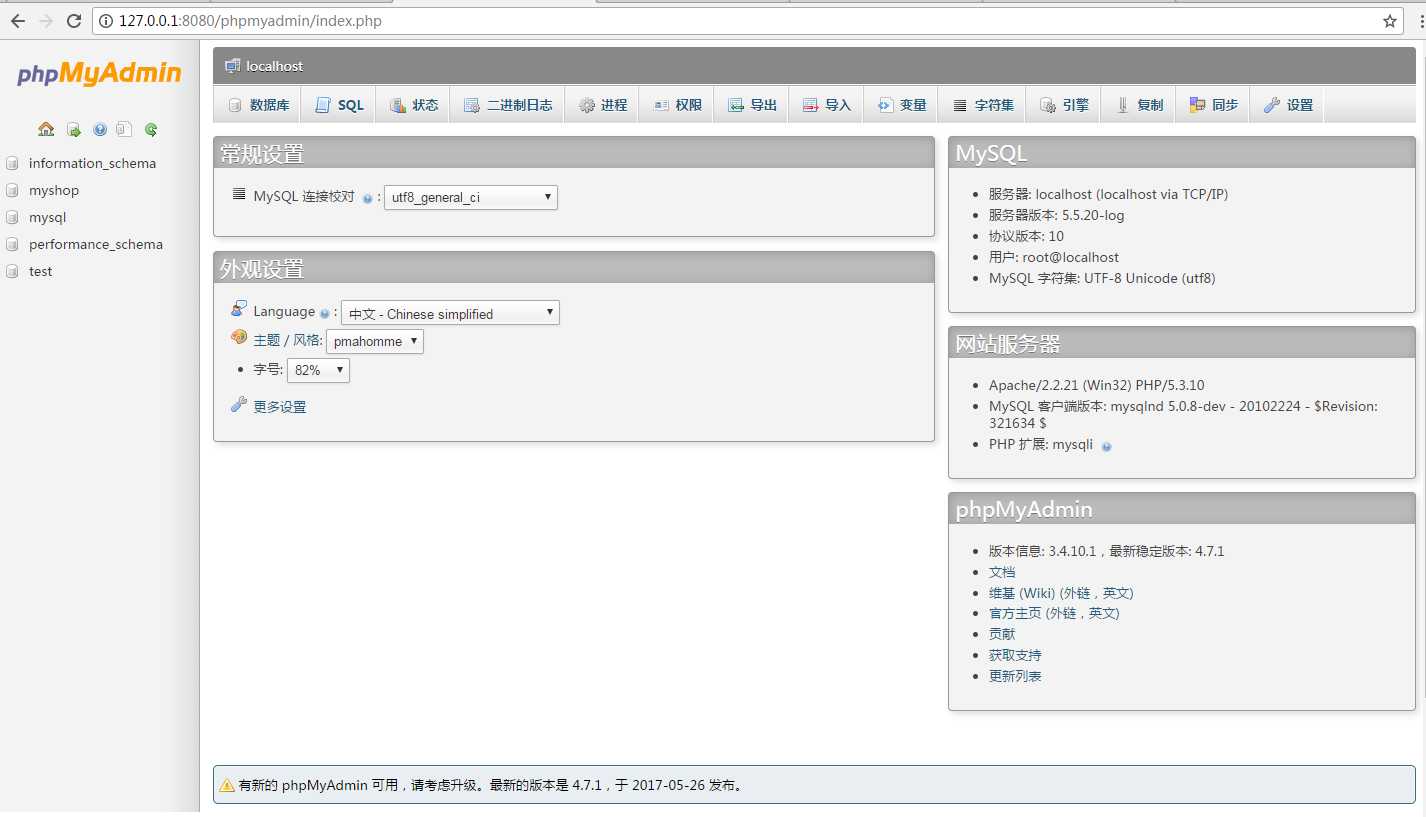Select the test database
This screenshot has width=1426, height=817.
click(x=41, y=271)
